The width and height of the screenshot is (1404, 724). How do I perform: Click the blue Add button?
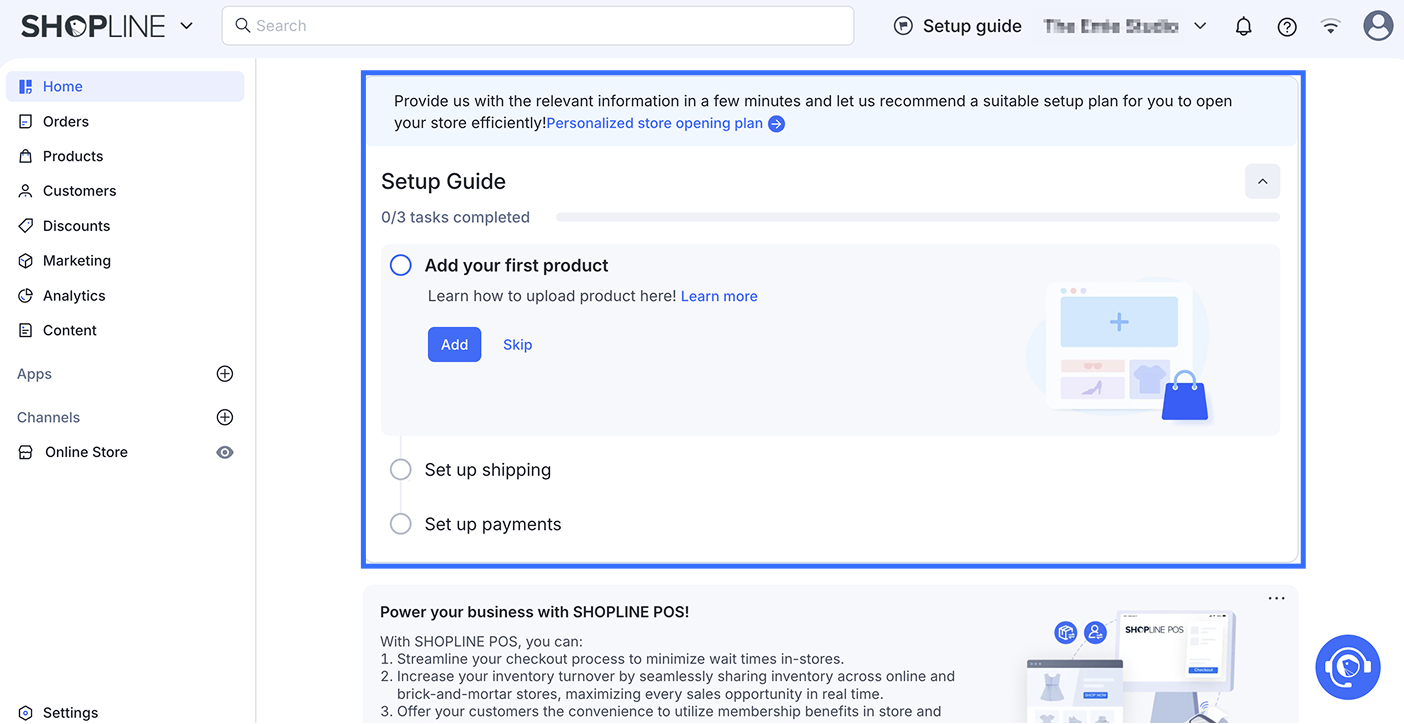coord(454,345)
